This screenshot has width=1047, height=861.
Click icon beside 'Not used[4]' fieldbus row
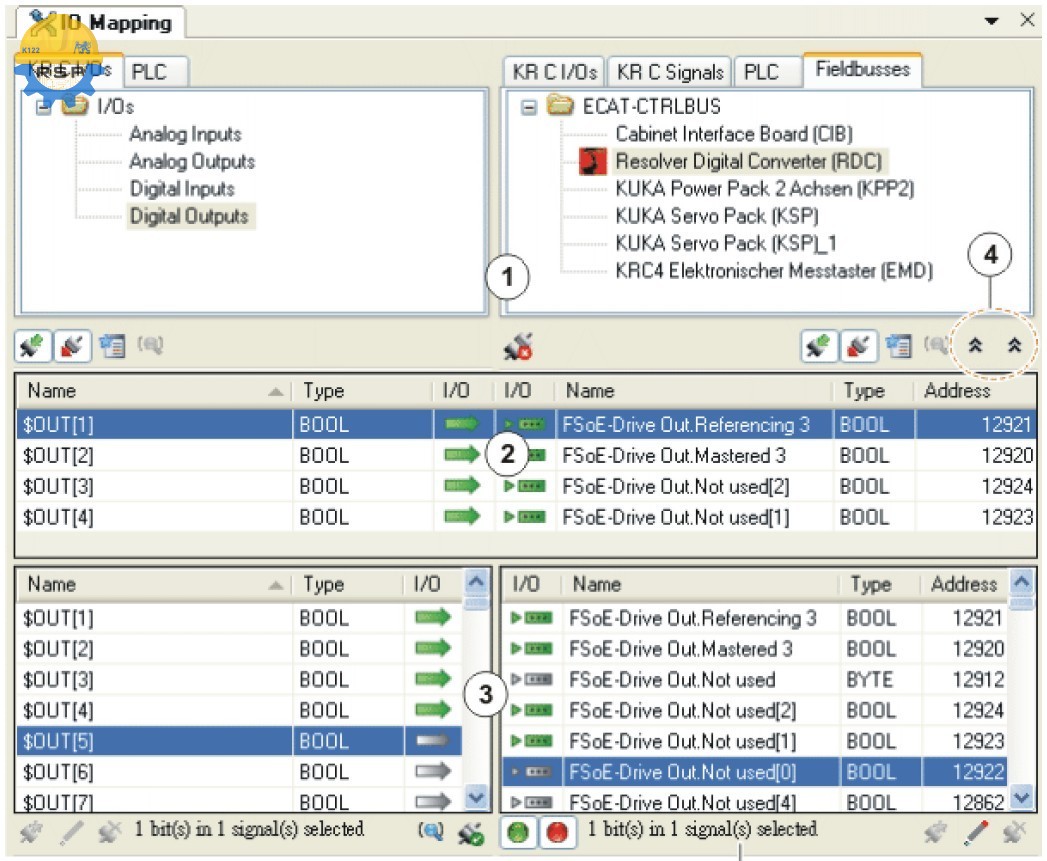(x=532, y=802)
